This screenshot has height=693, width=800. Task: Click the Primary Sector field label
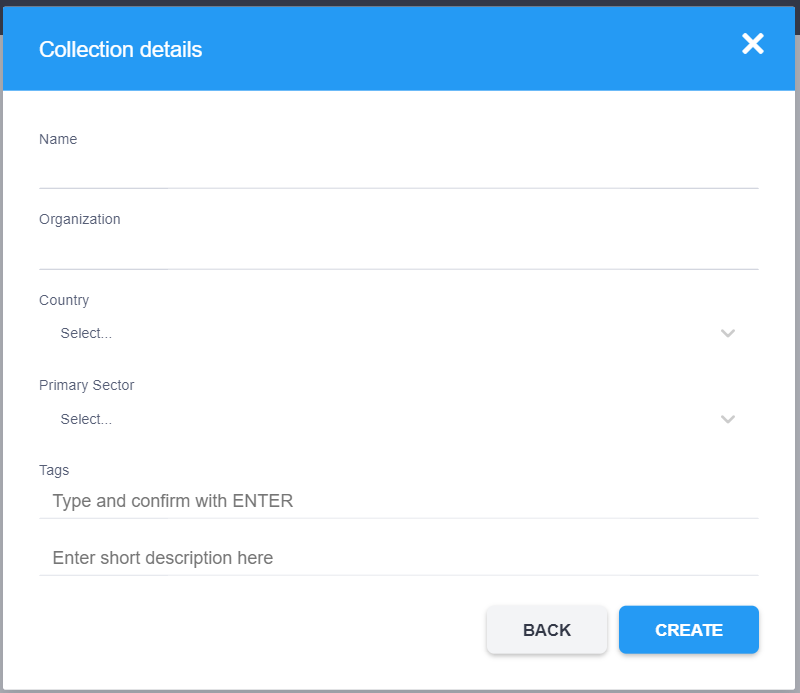pos(86,385)
